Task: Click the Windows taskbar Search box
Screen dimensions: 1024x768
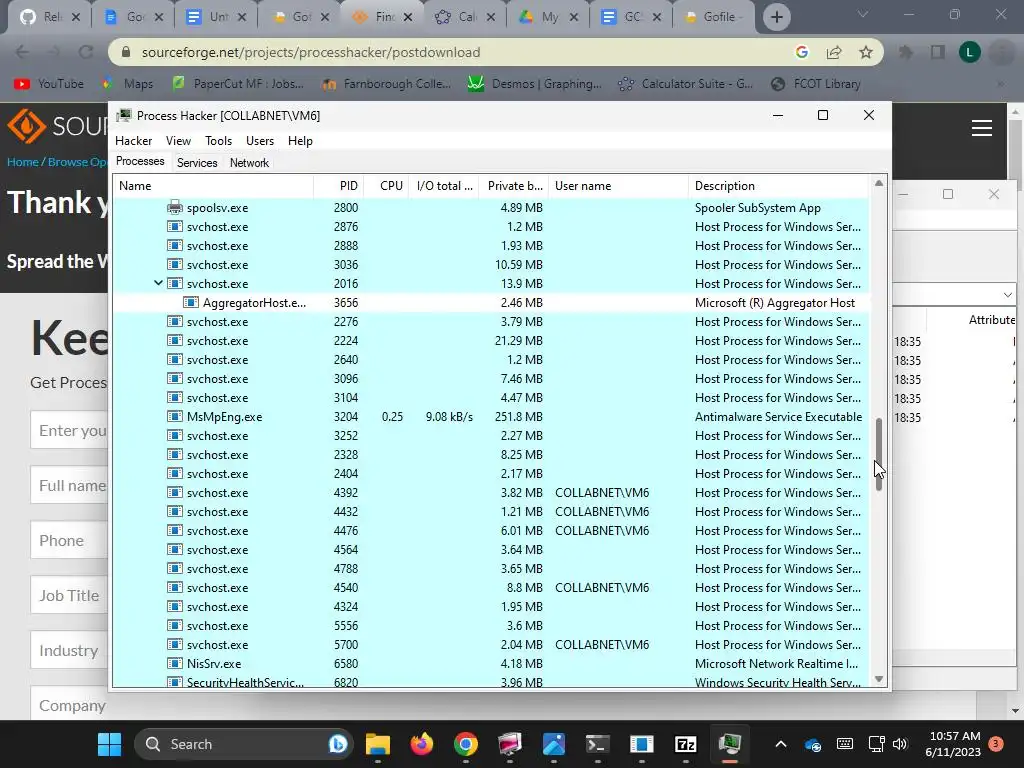Action: click(244, 744)
